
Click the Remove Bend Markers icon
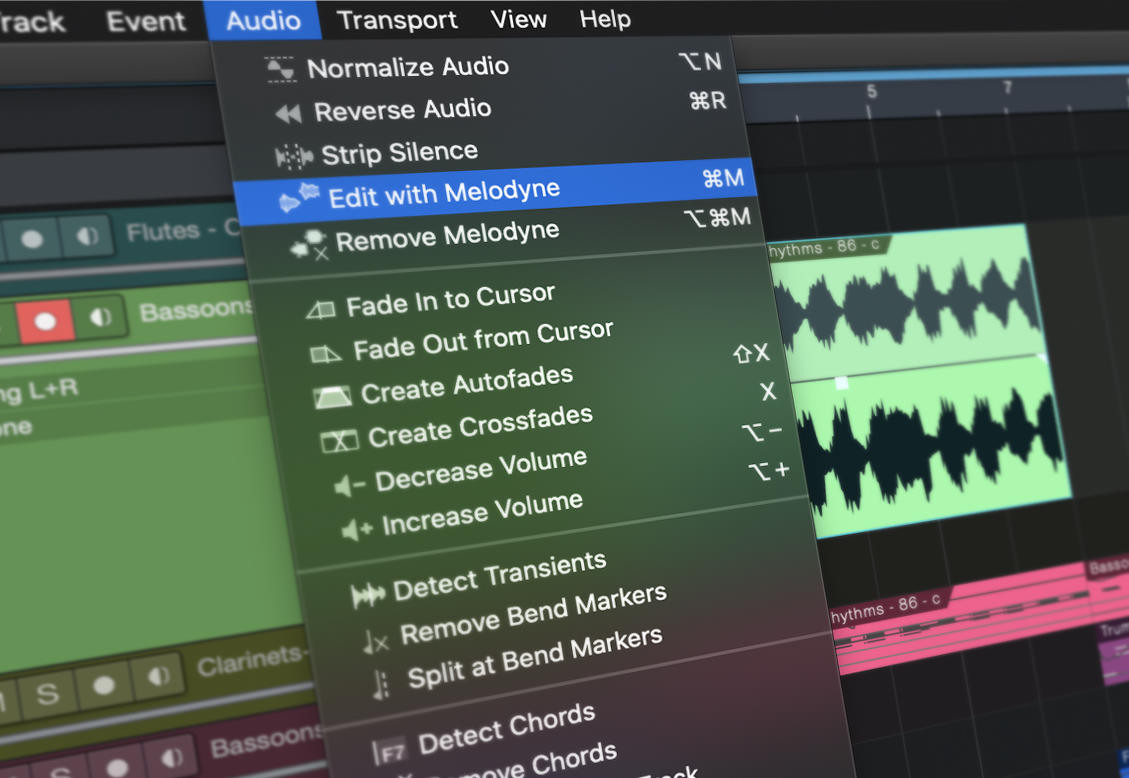coord(375,642)
